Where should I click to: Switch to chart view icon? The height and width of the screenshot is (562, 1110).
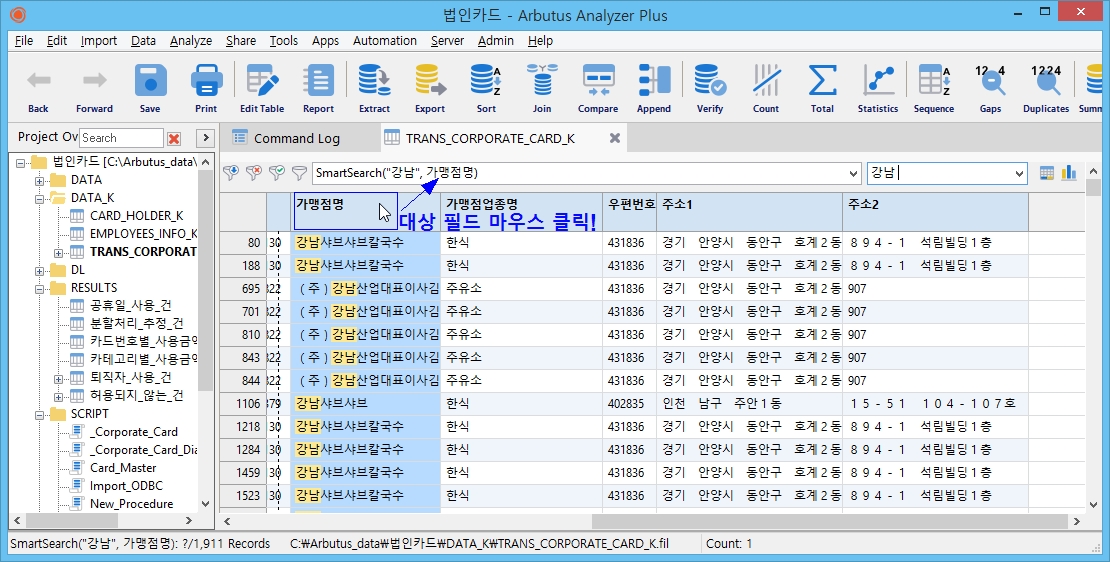pos(1069,173)
